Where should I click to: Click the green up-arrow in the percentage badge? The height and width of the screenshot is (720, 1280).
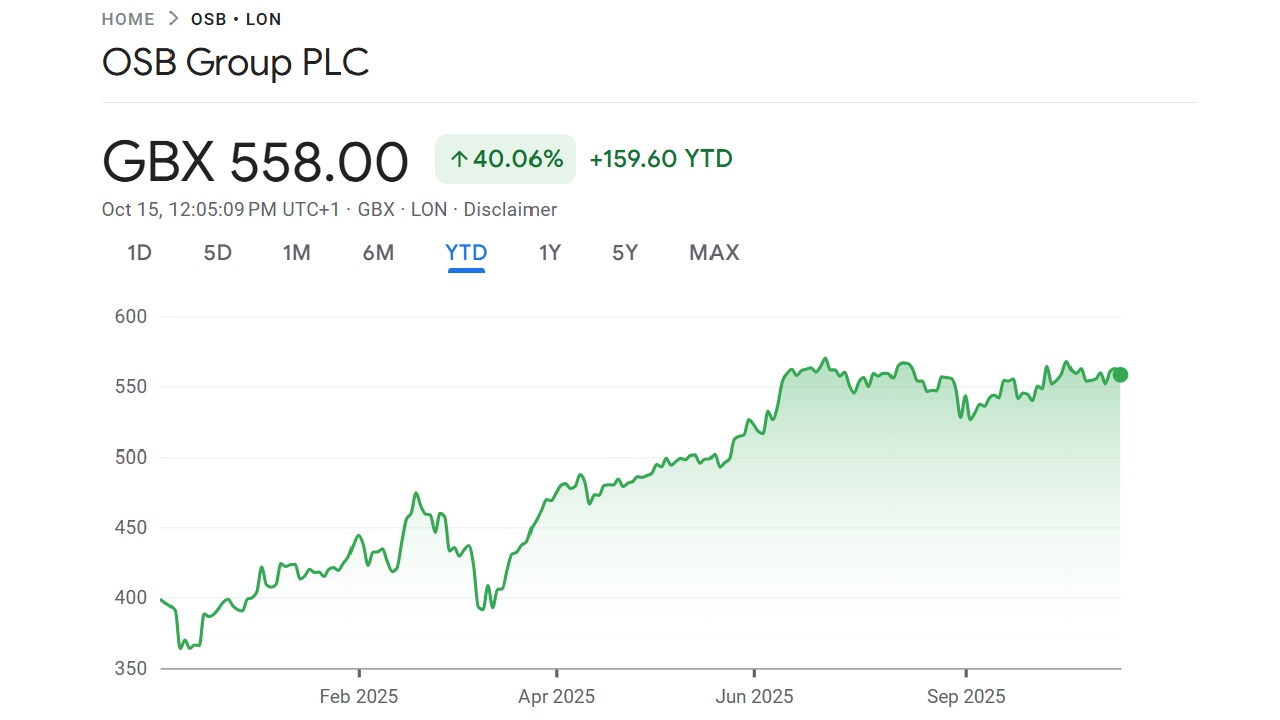(458, 158)
